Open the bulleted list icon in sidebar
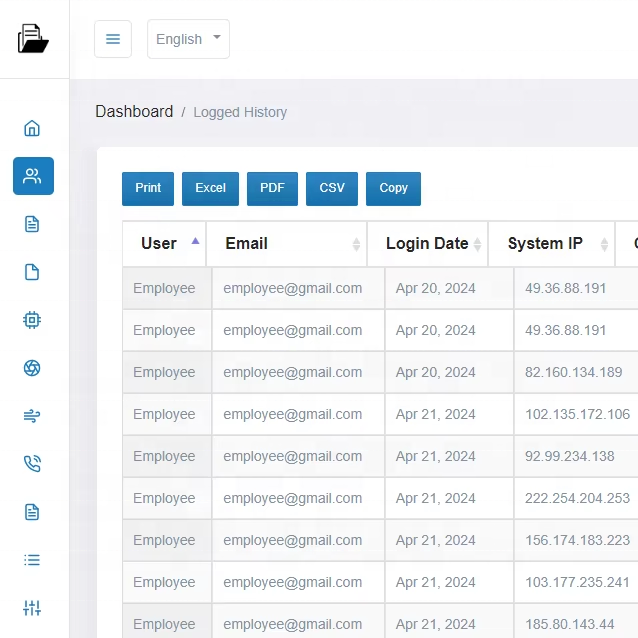Viewport: 638px width, 638px height. [x=32, y=560]
